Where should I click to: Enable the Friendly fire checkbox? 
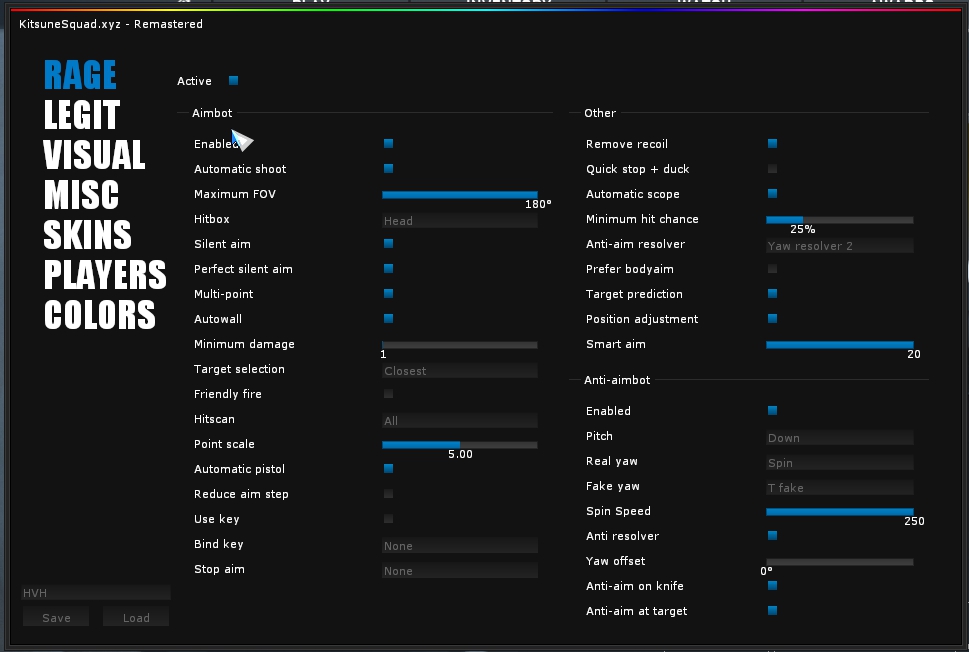click(x=388, y=394)
